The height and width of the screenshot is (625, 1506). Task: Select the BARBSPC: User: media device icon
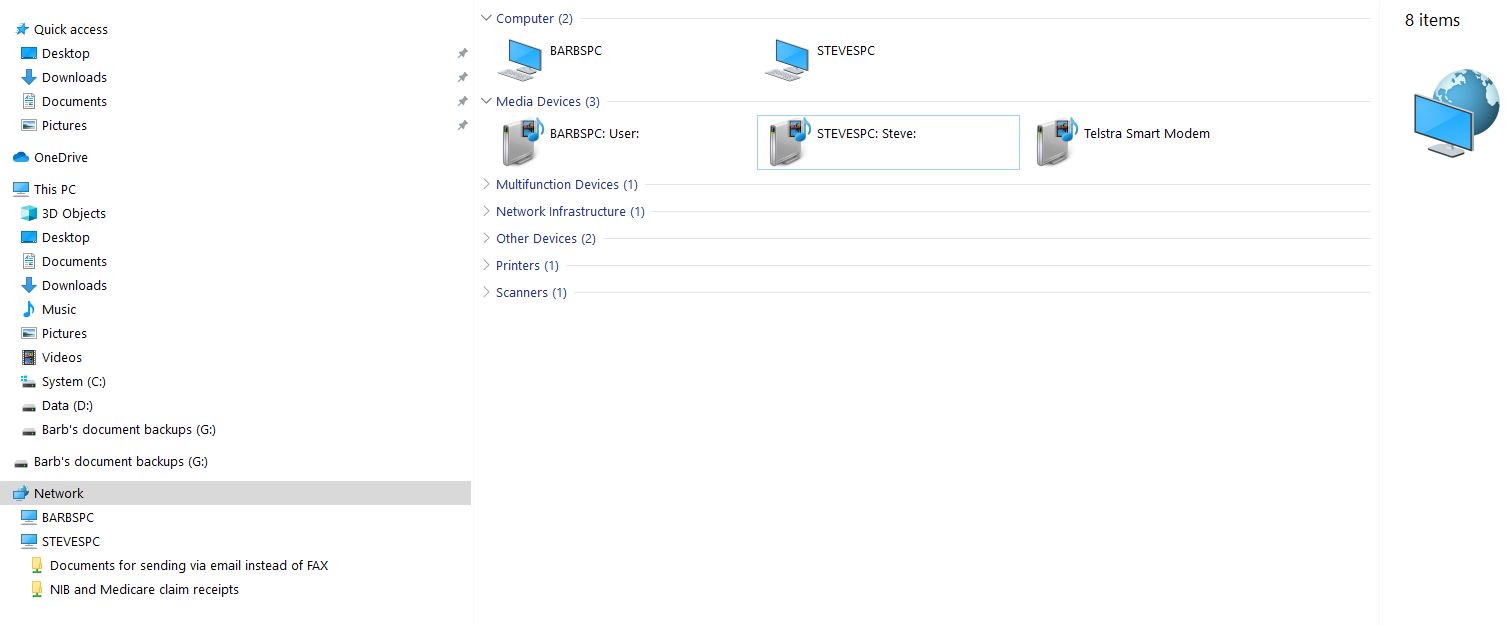[522, 141]
